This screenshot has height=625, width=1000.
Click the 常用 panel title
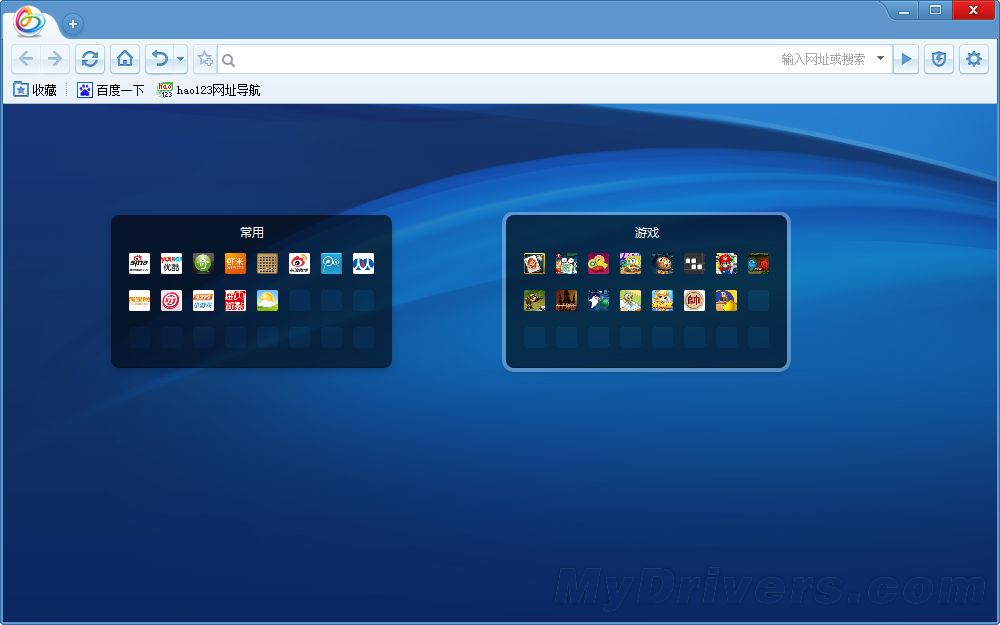pyautogui.click(x=251, y=232)
